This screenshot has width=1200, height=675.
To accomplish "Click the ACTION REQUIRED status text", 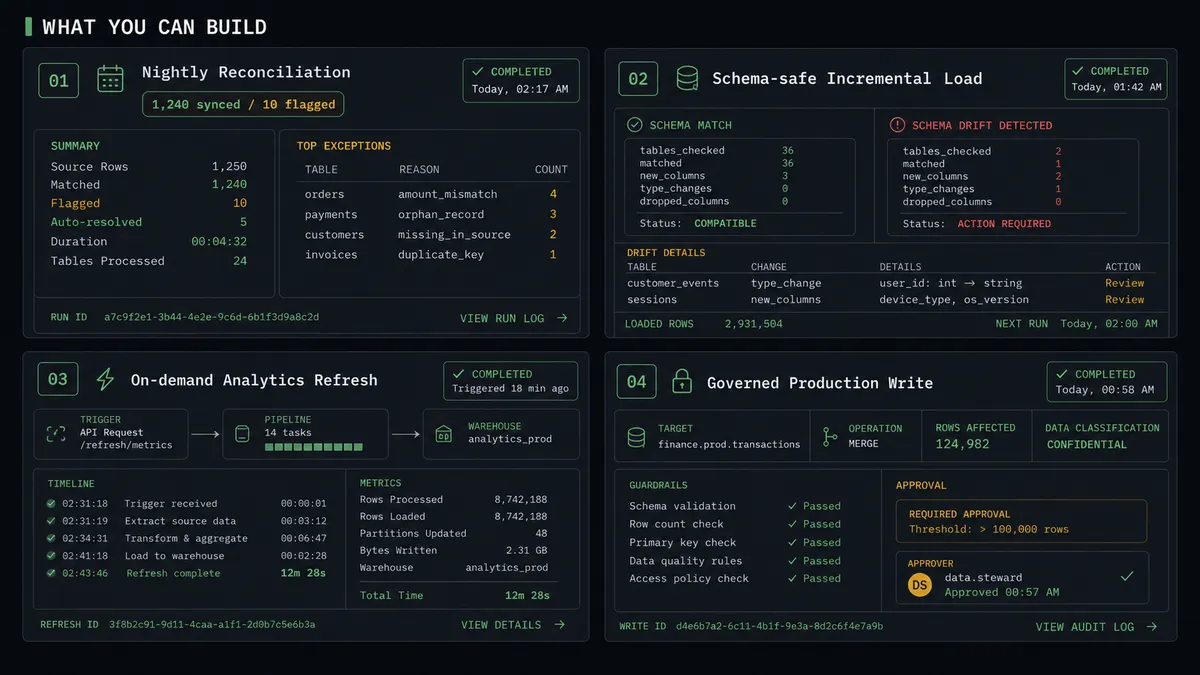I will [1004, 224].
